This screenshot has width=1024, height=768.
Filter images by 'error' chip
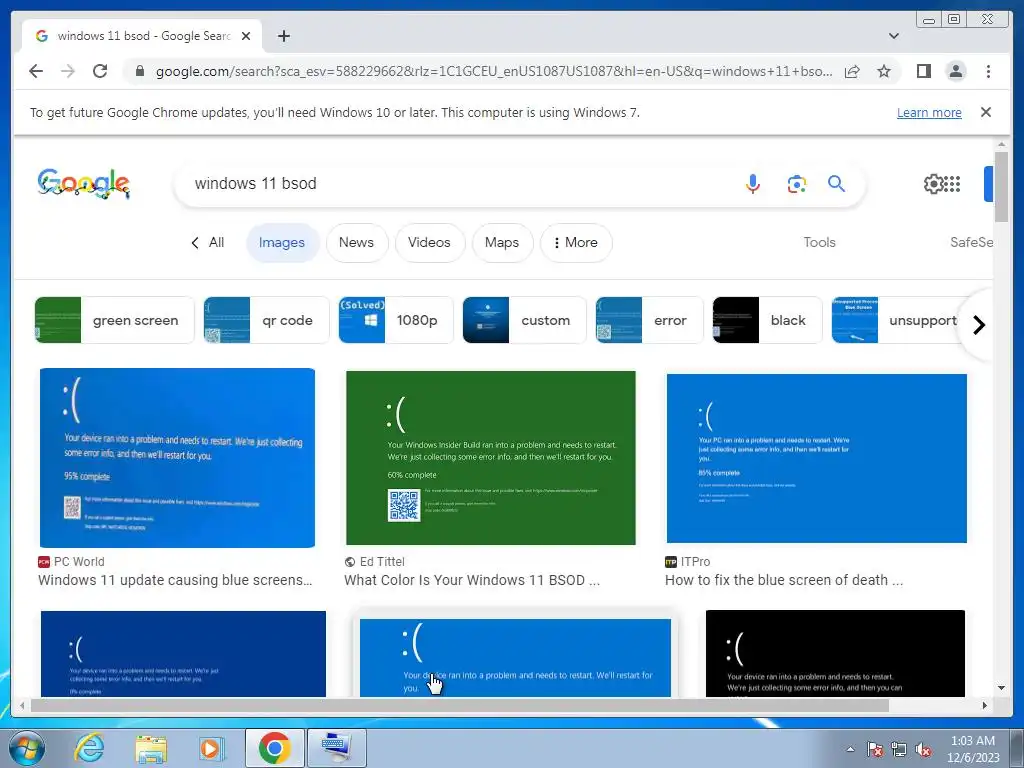tap(650, 320)
